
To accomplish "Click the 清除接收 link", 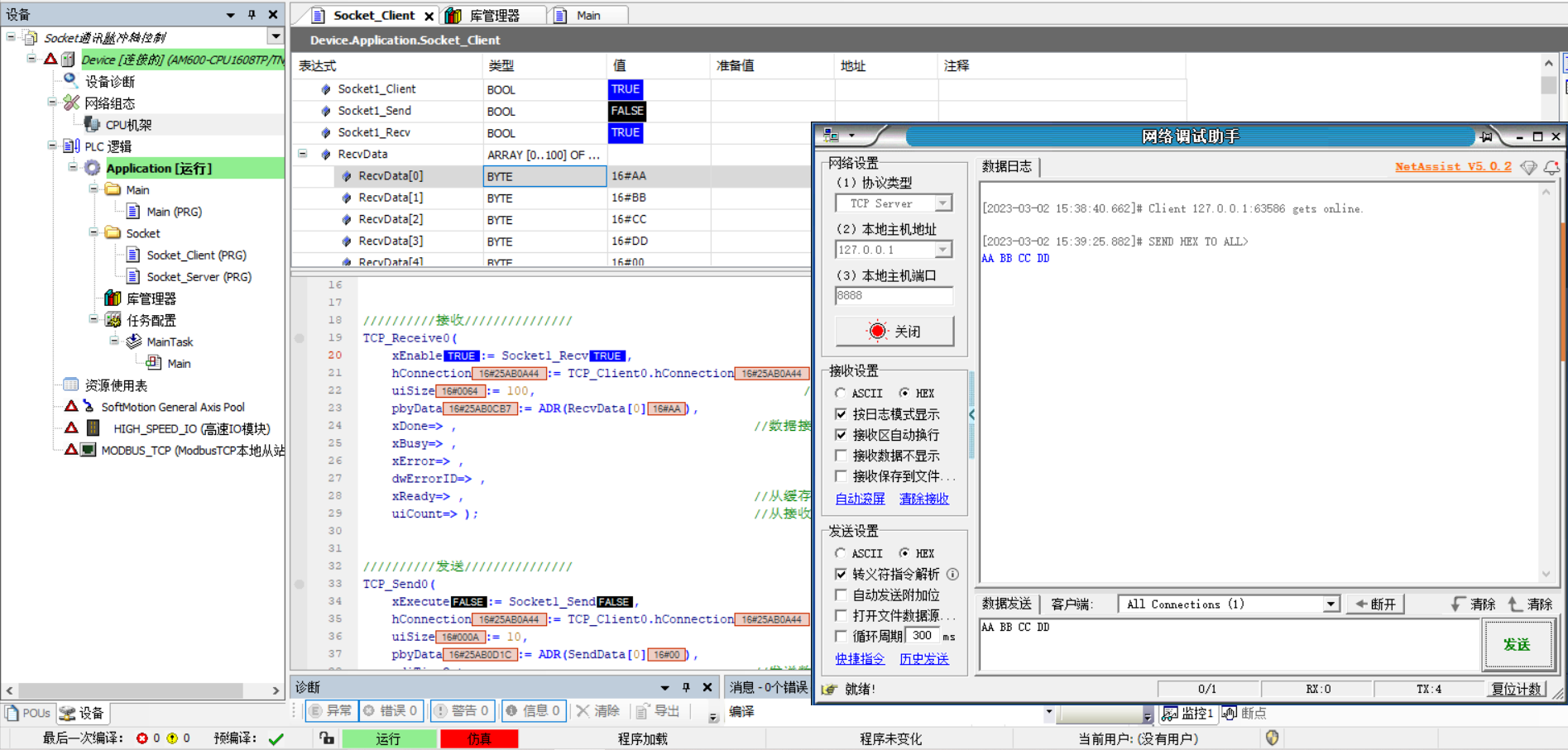I will point(924,499).
